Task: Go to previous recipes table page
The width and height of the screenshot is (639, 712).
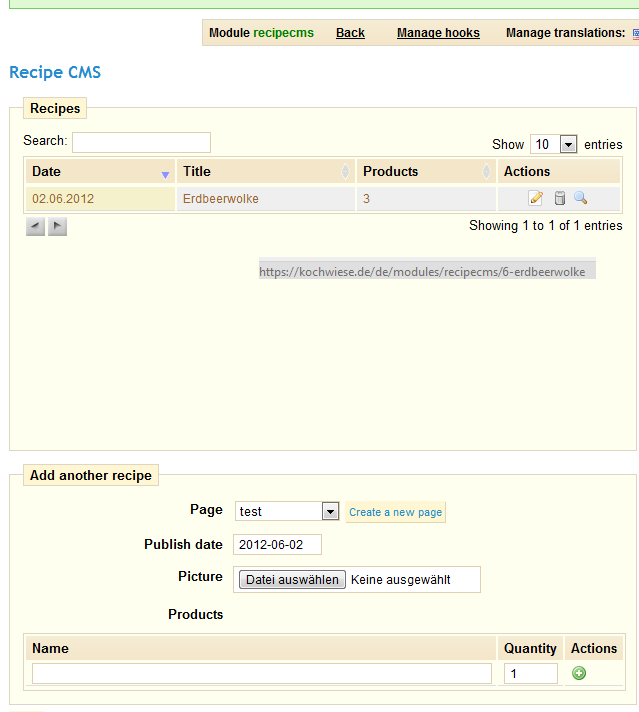Action: [35, 226]
